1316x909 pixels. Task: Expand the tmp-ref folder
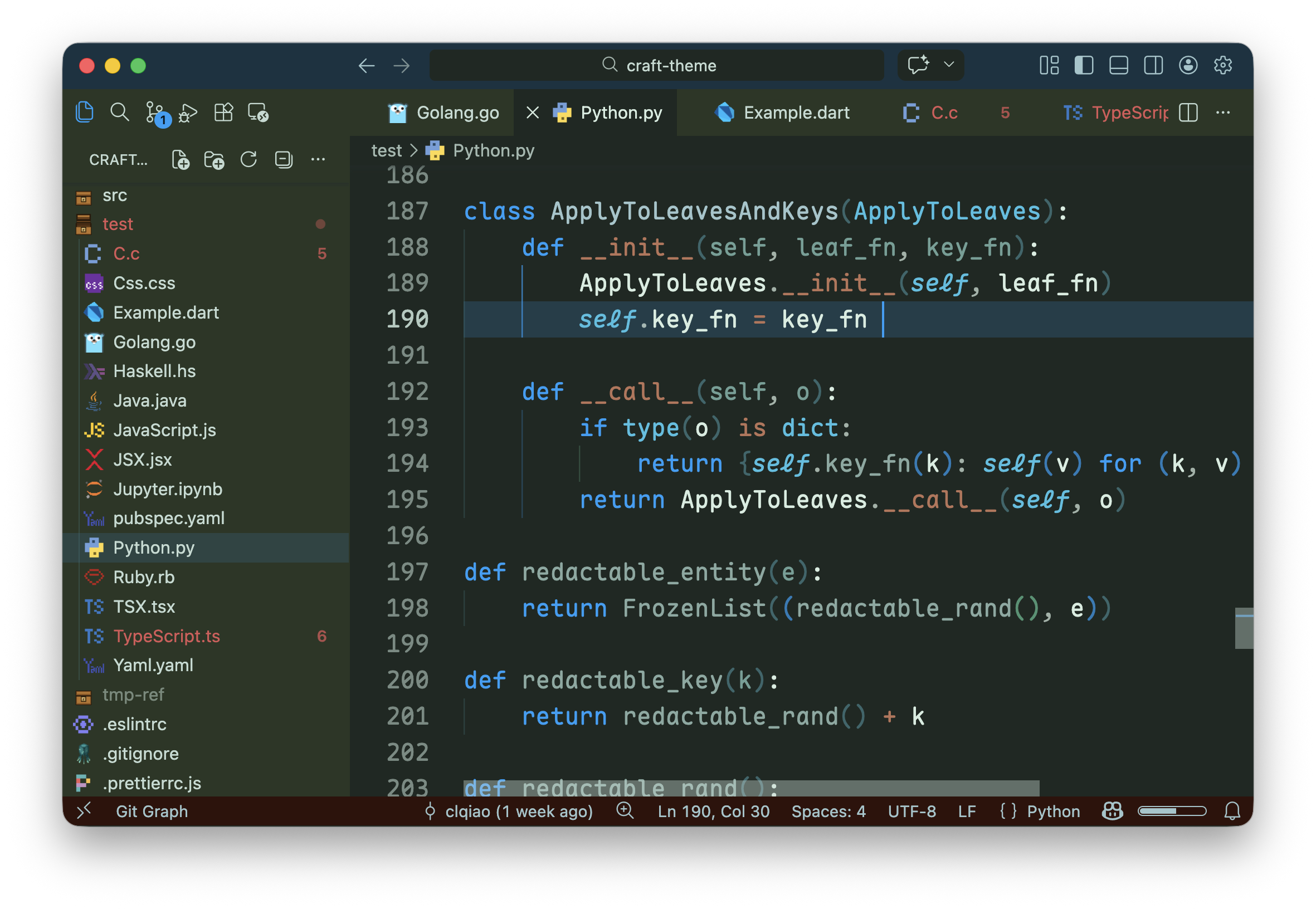(x=133, y=695)
